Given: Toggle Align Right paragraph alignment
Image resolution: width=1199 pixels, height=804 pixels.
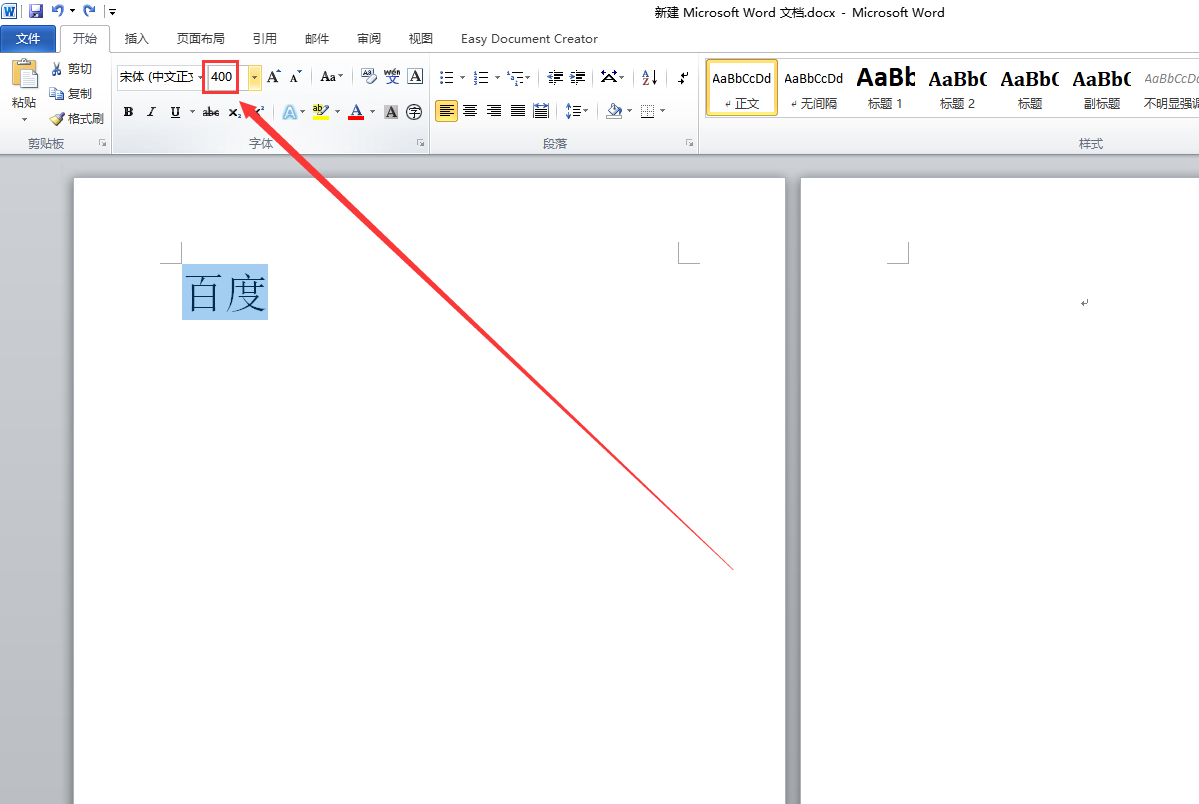Looking at the screenshot, I should coord(494,112).
